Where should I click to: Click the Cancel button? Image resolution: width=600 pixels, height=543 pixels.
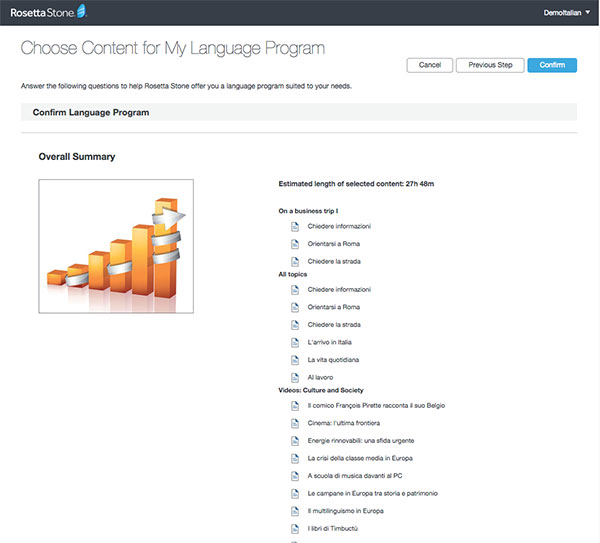pos(430,65)
